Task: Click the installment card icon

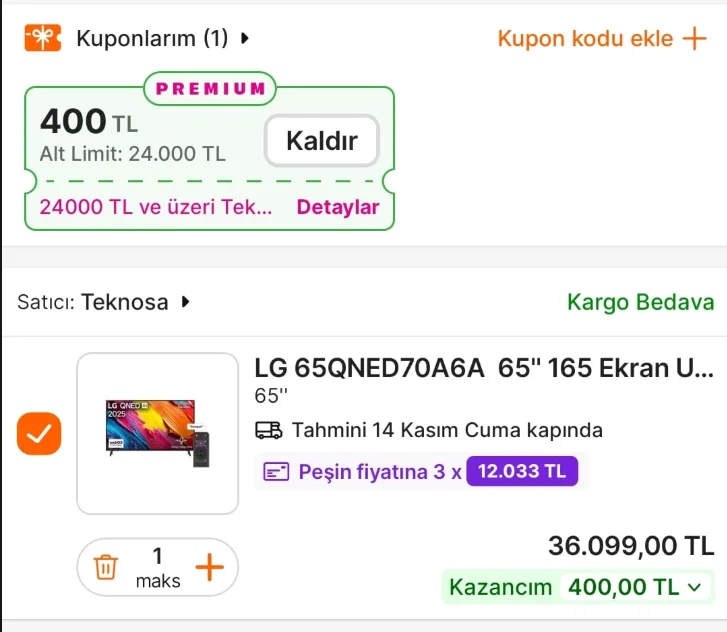Action: pyautogui.click(x=276, y=472)
